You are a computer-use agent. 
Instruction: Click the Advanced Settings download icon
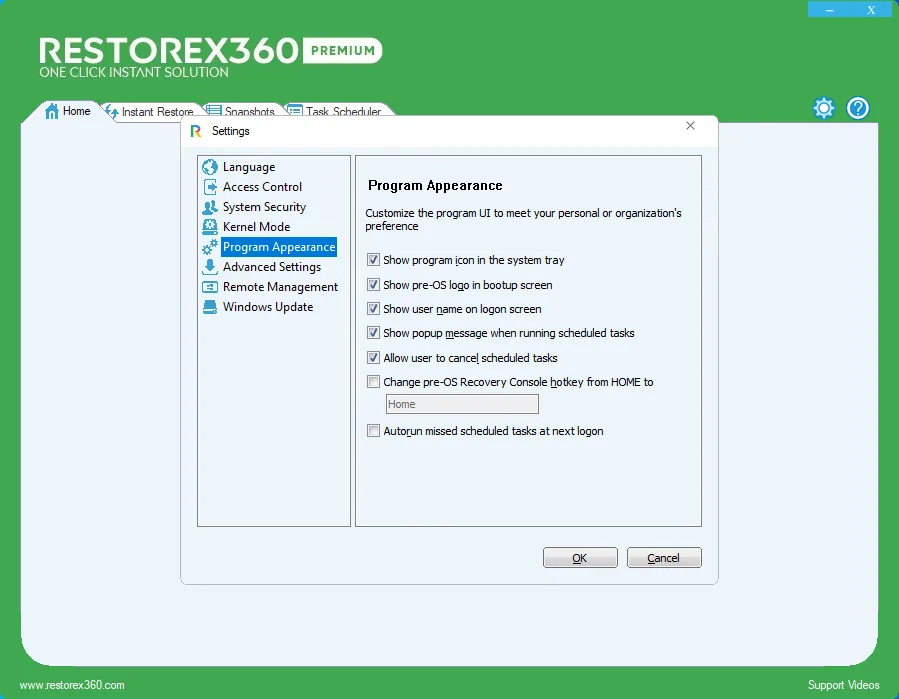coord(210,267)
